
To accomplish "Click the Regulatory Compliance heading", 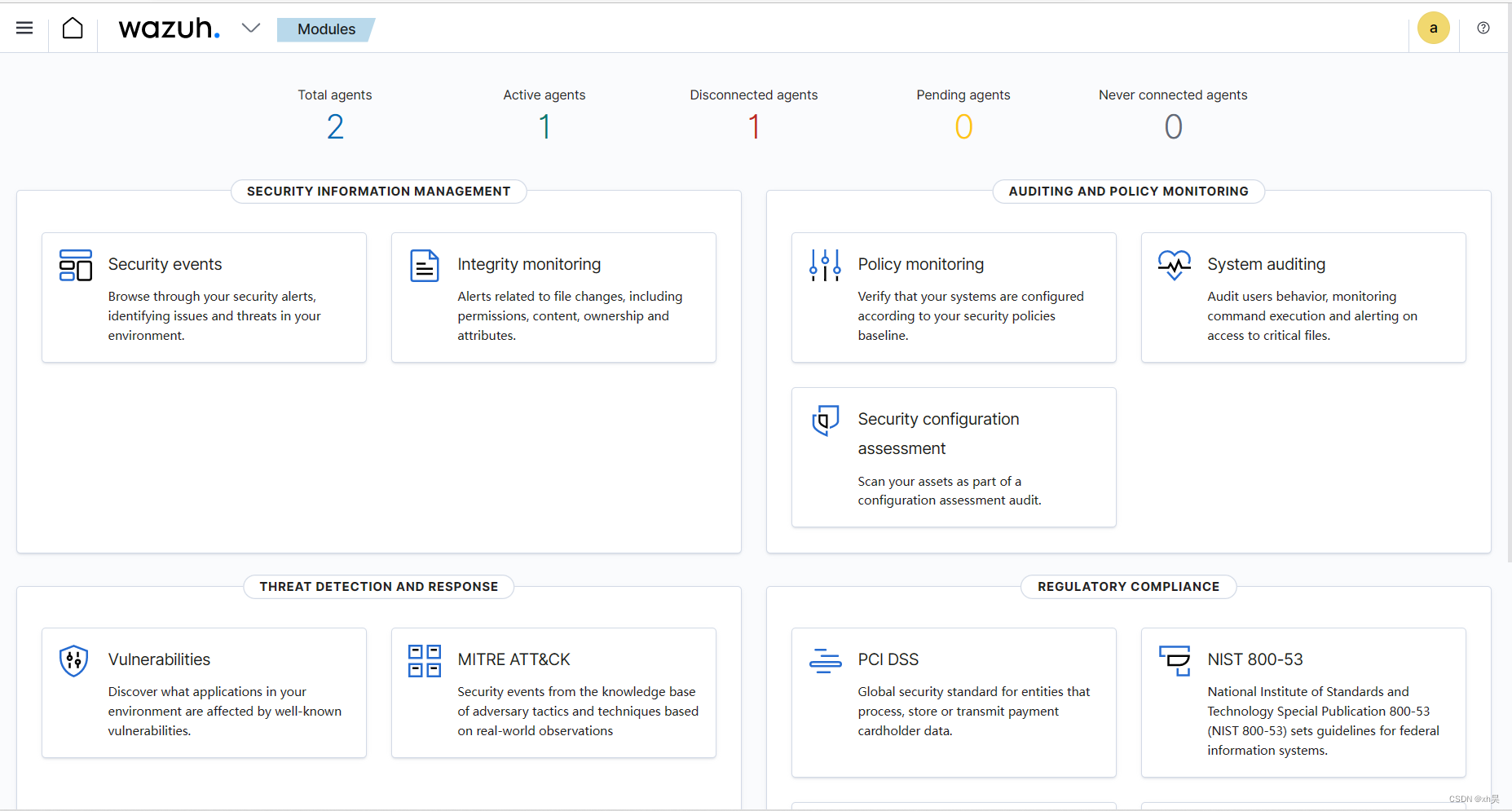I will pos(1128,587).
